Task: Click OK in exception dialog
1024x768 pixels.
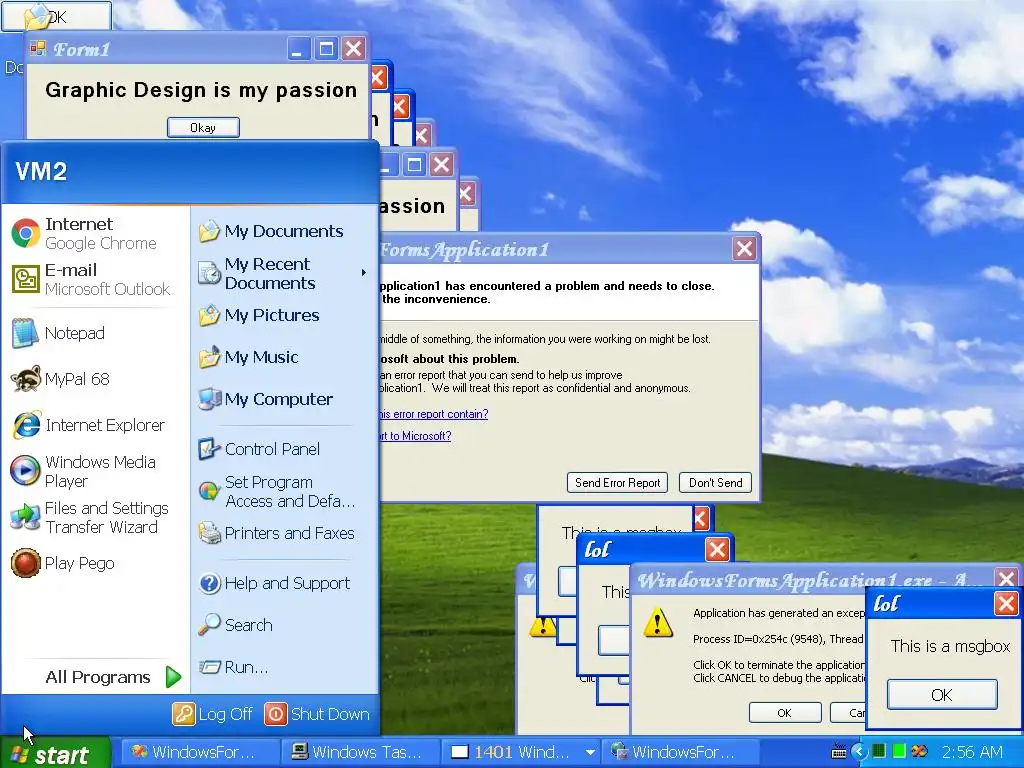Action: (x=785, y=712)
